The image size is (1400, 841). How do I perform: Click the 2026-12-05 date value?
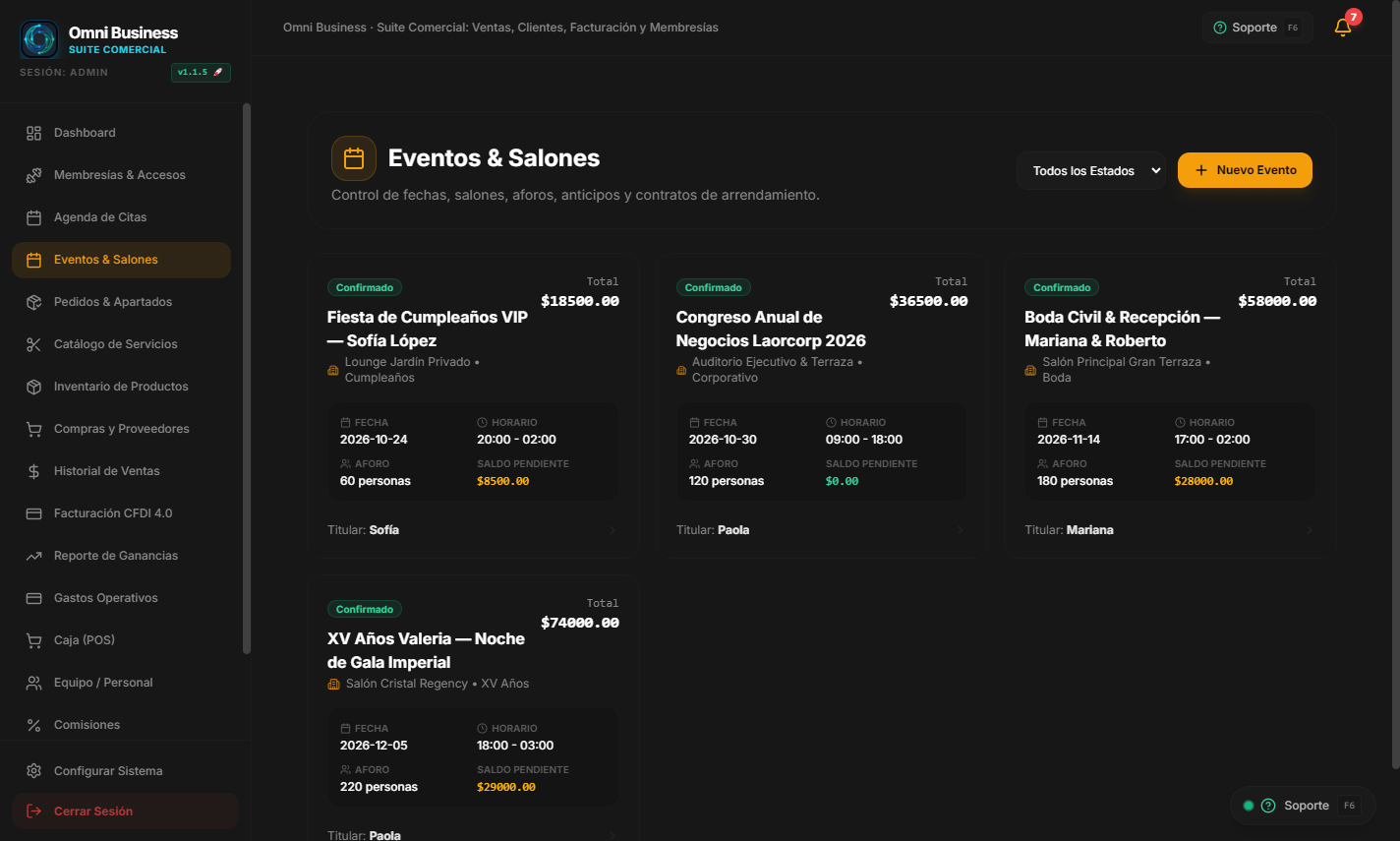(x=374, y=746)
